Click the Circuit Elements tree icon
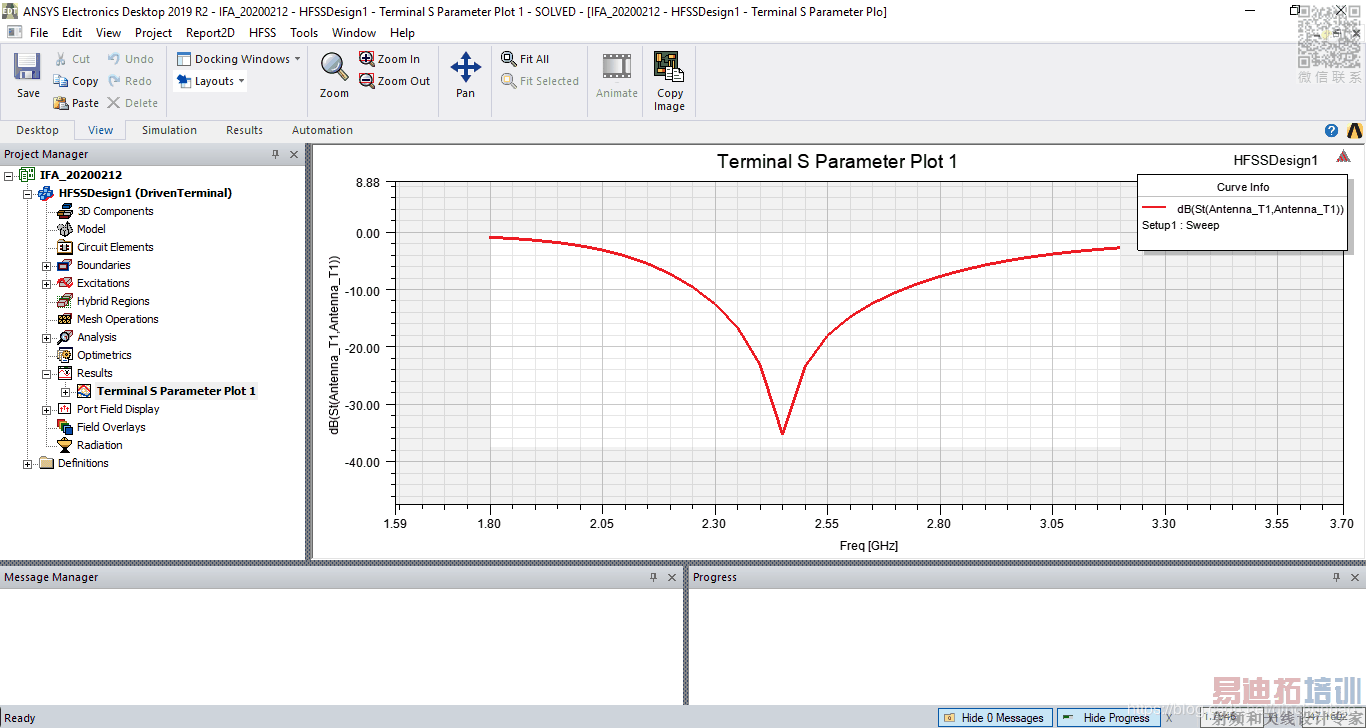The image size is (1366, 728). coord(65,247)
